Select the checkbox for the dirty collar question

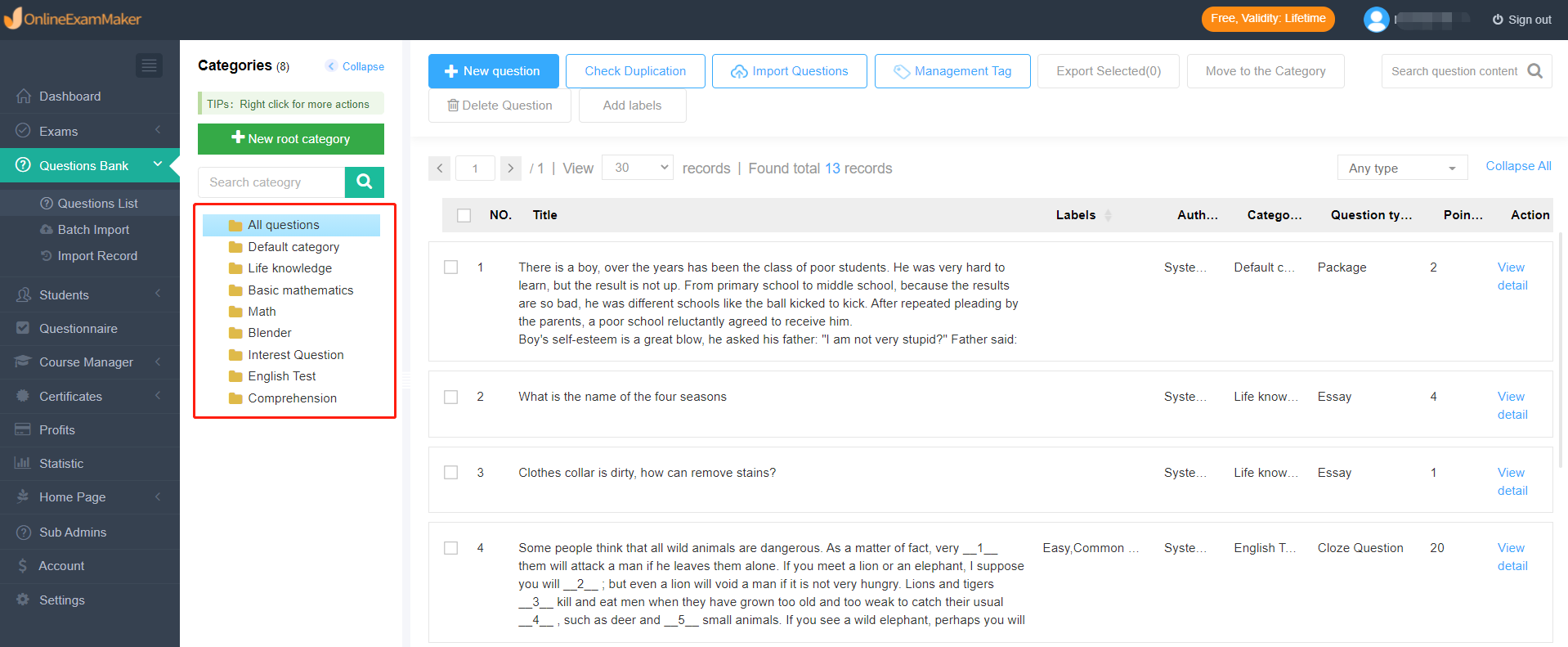pyautogui.click(x=450, y=473)
